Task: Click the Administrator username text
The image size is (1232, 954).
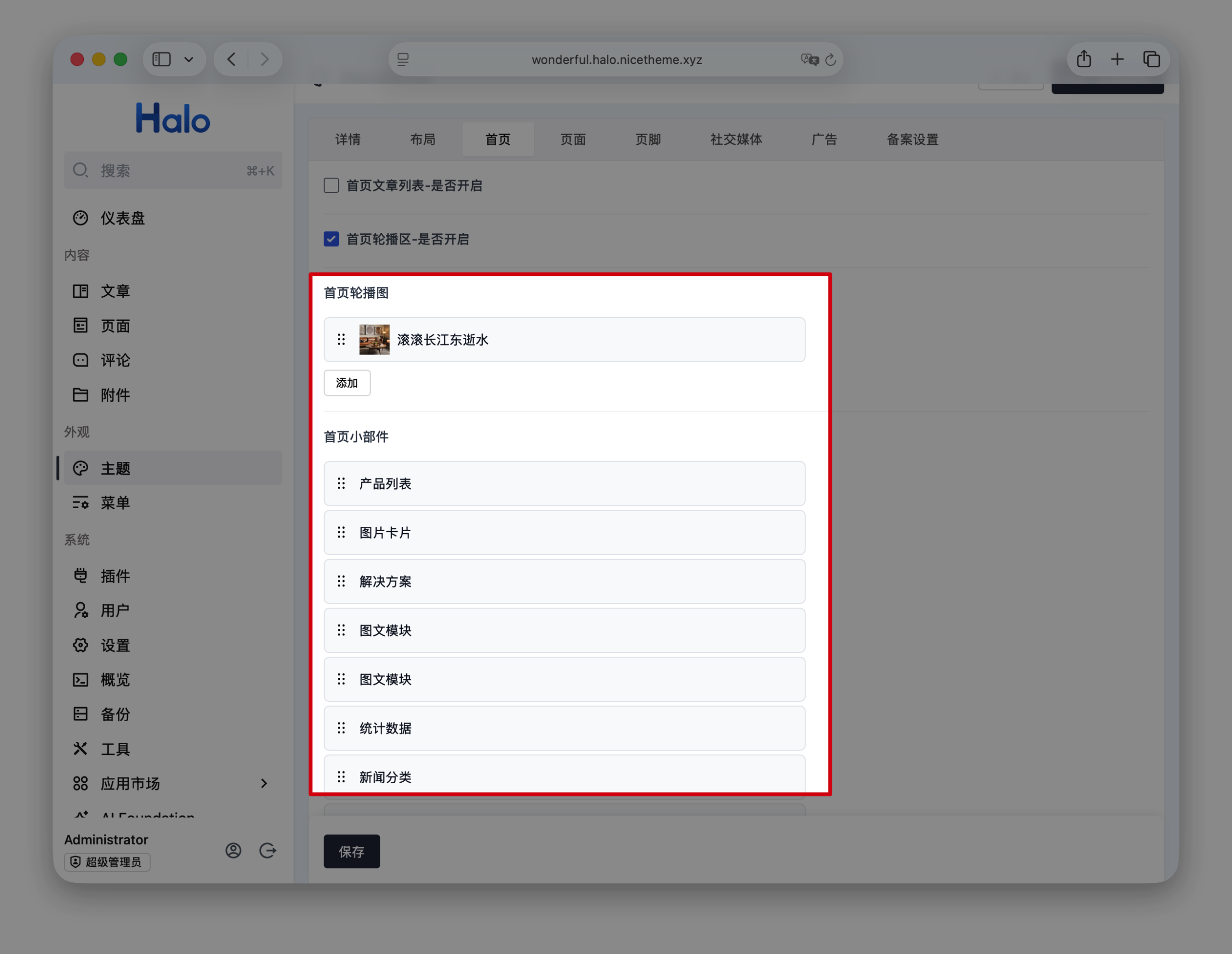Action: click(106, 840)
